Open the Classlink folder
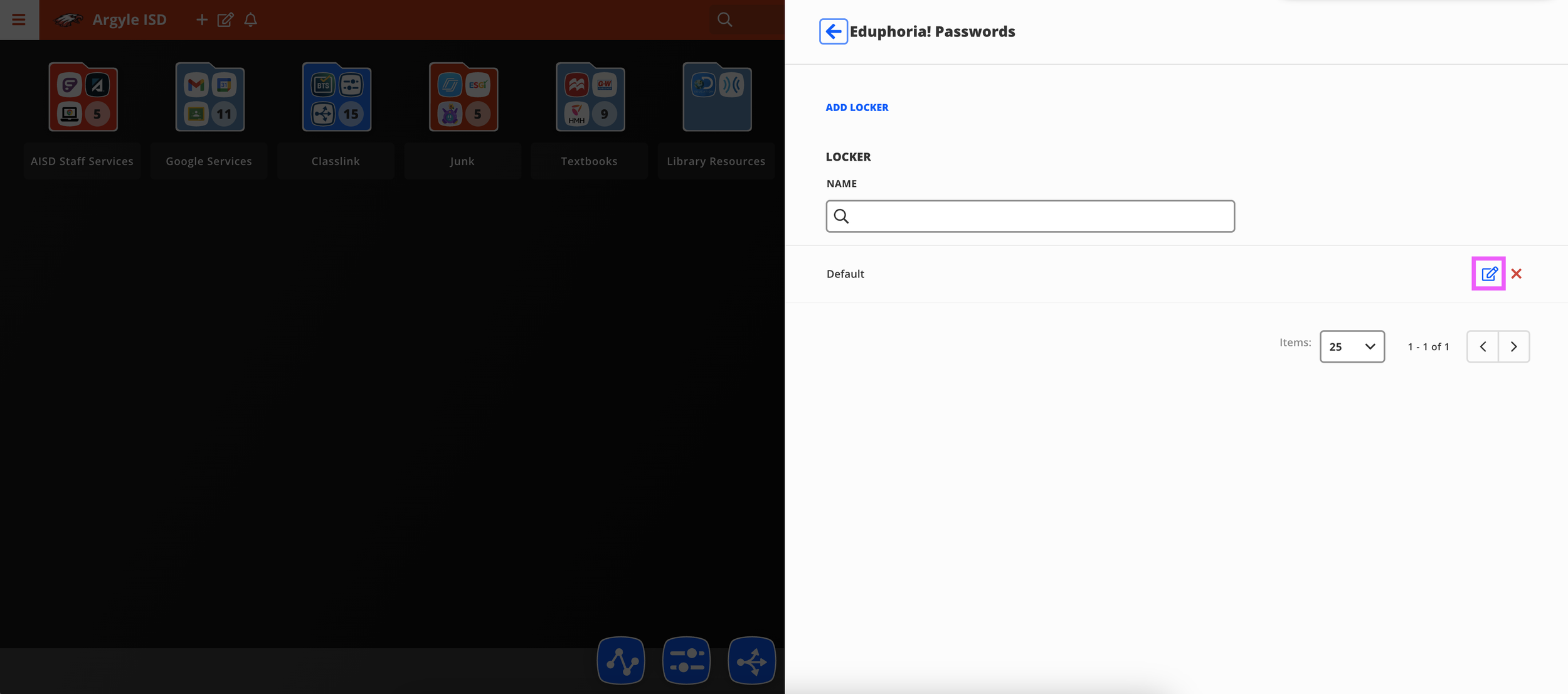 pyautogui.click(x=336, y=97)
